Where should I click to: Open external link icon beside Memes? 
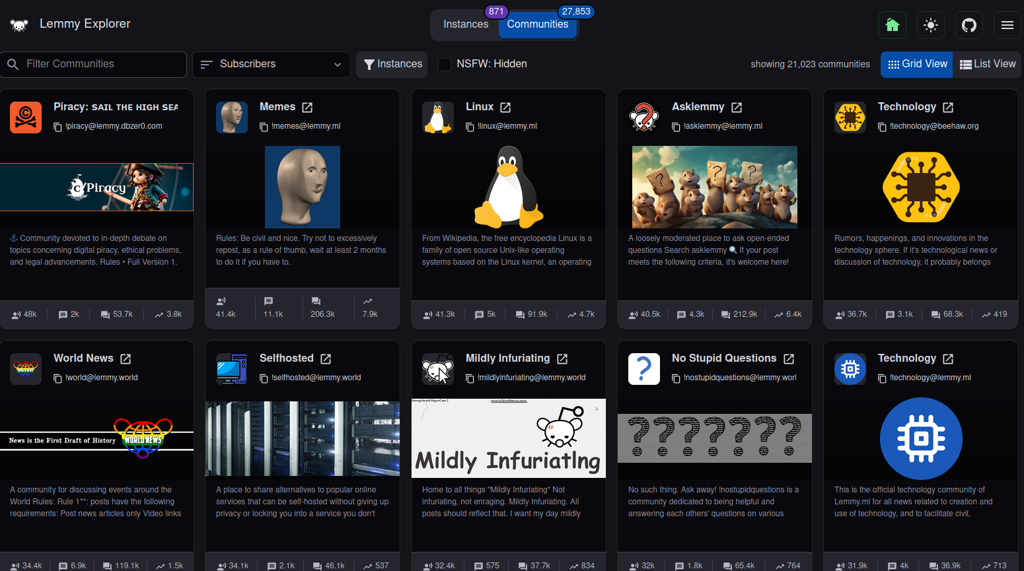pyautogui.click(x=307, y=107)
